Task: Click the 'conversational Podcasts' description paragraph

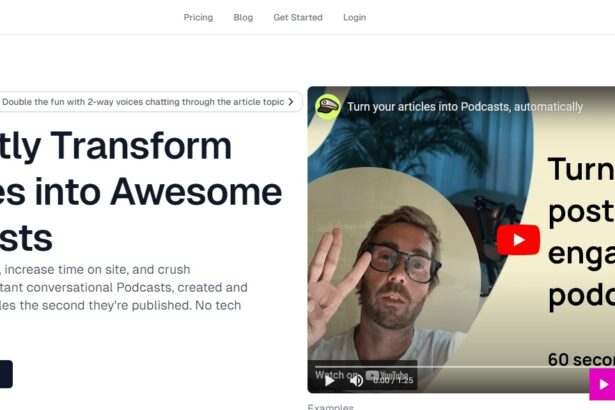Action: (x=123, y=287)
